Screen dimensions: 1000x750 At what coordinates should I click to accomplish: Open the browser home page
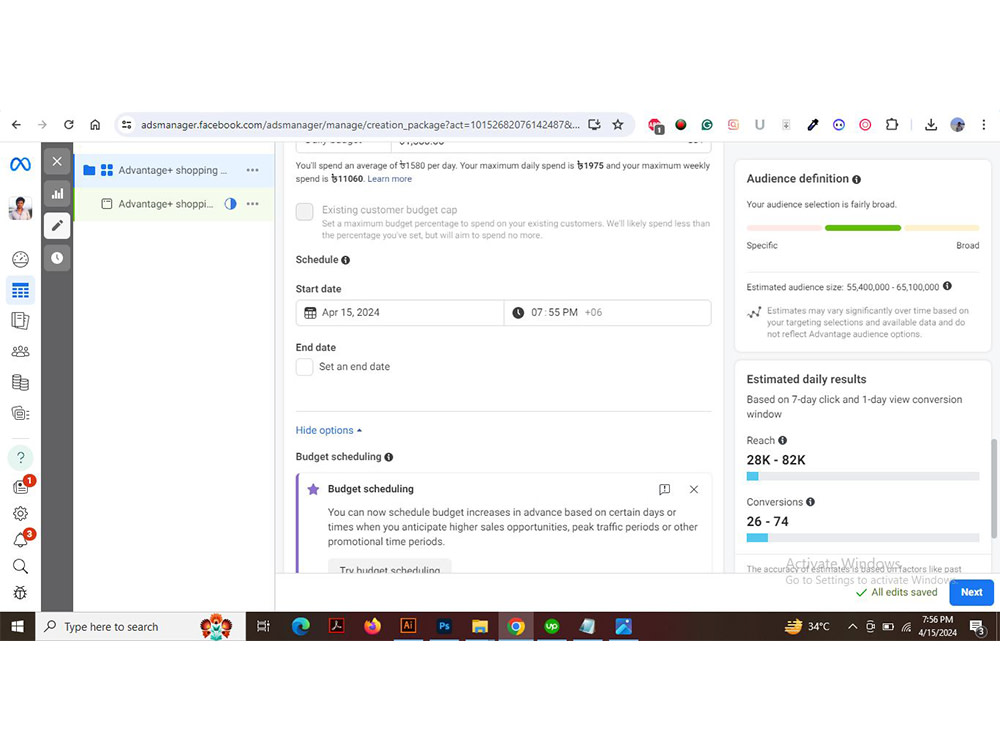[x=95, y=125]
